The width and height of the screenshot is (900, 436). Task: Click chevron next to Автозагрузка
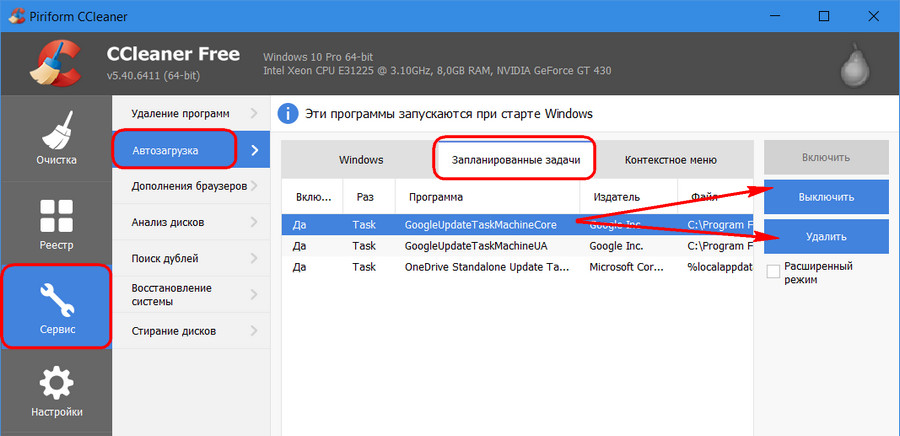pos(255,150)
